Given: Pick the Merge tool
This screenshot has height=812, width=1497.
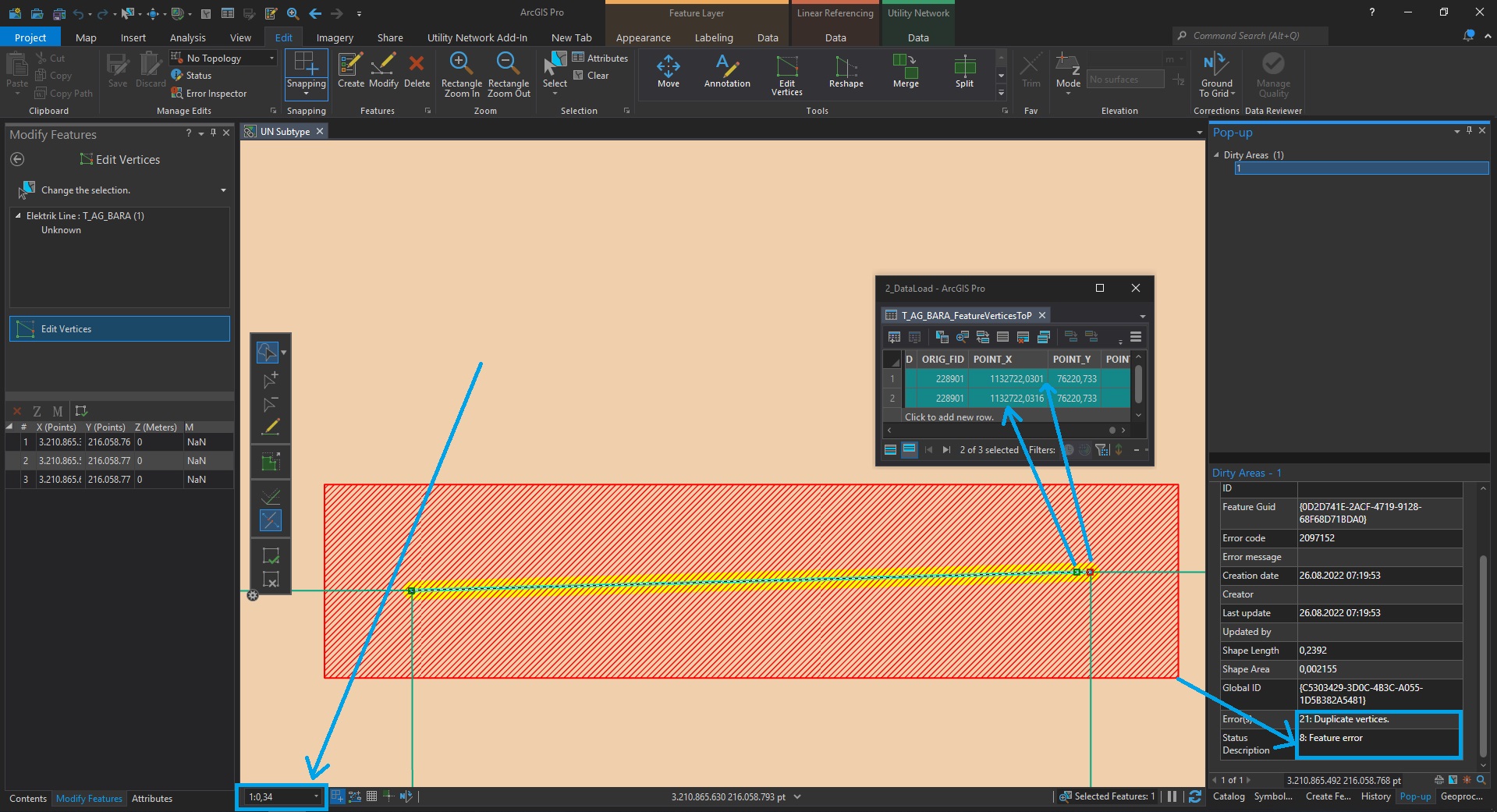Looking at the screenshot, I should [906, 70].
